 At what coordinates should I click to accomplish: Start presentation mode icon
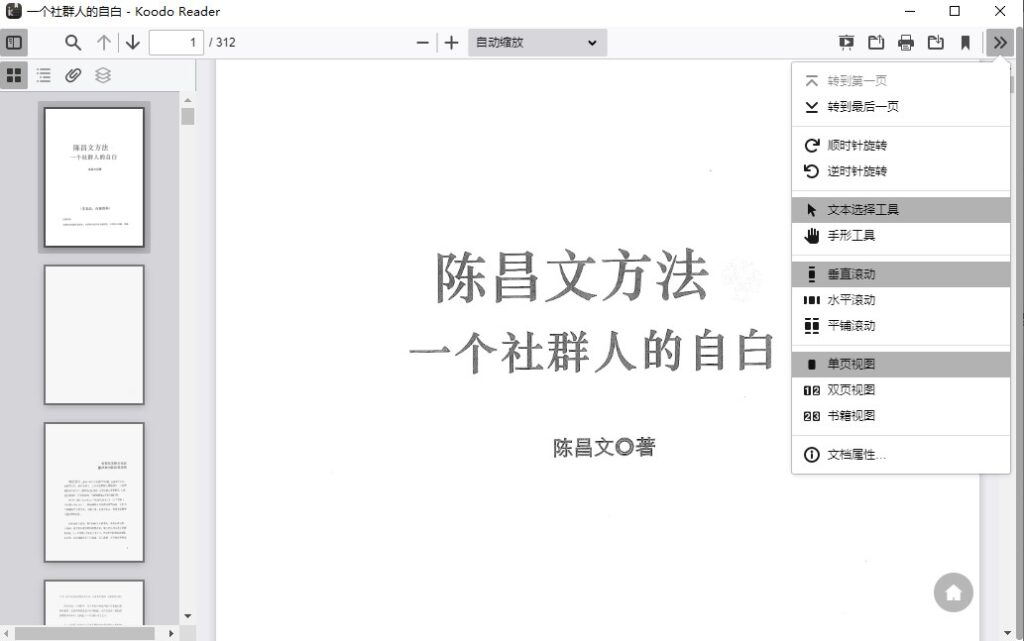tap(846, 43)
